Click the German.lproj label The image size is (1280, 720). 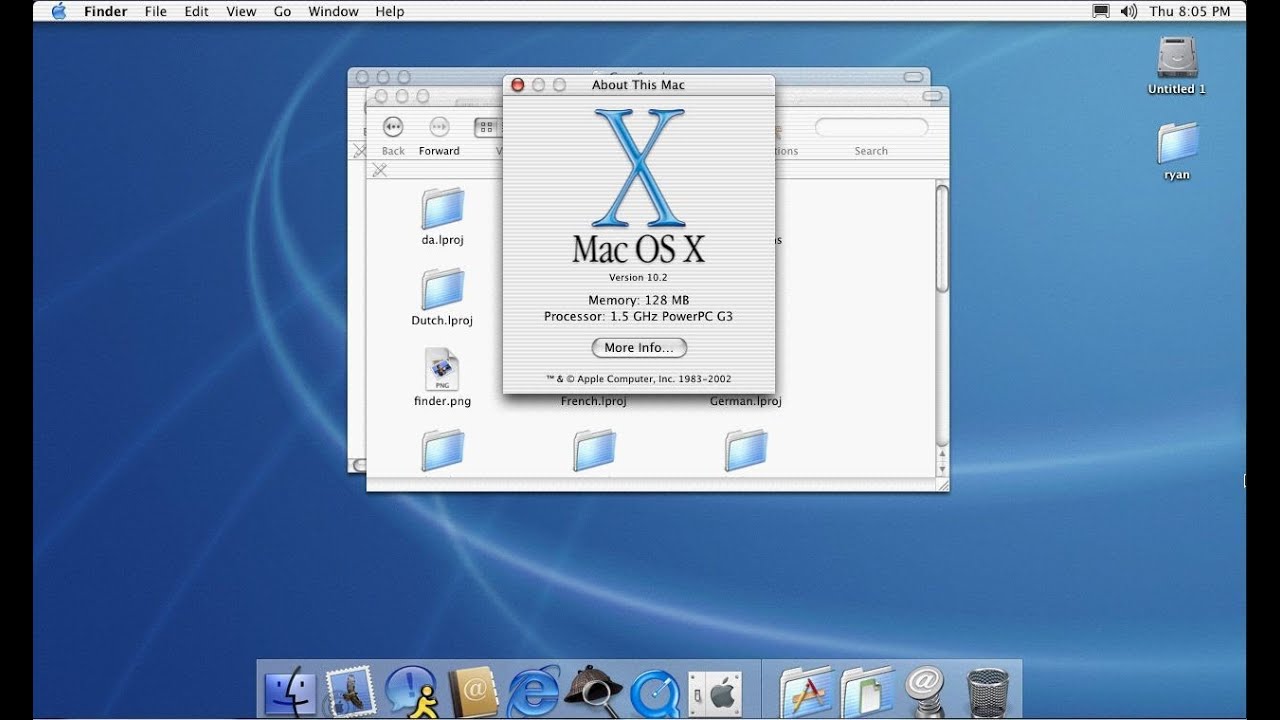click(745, 401)
